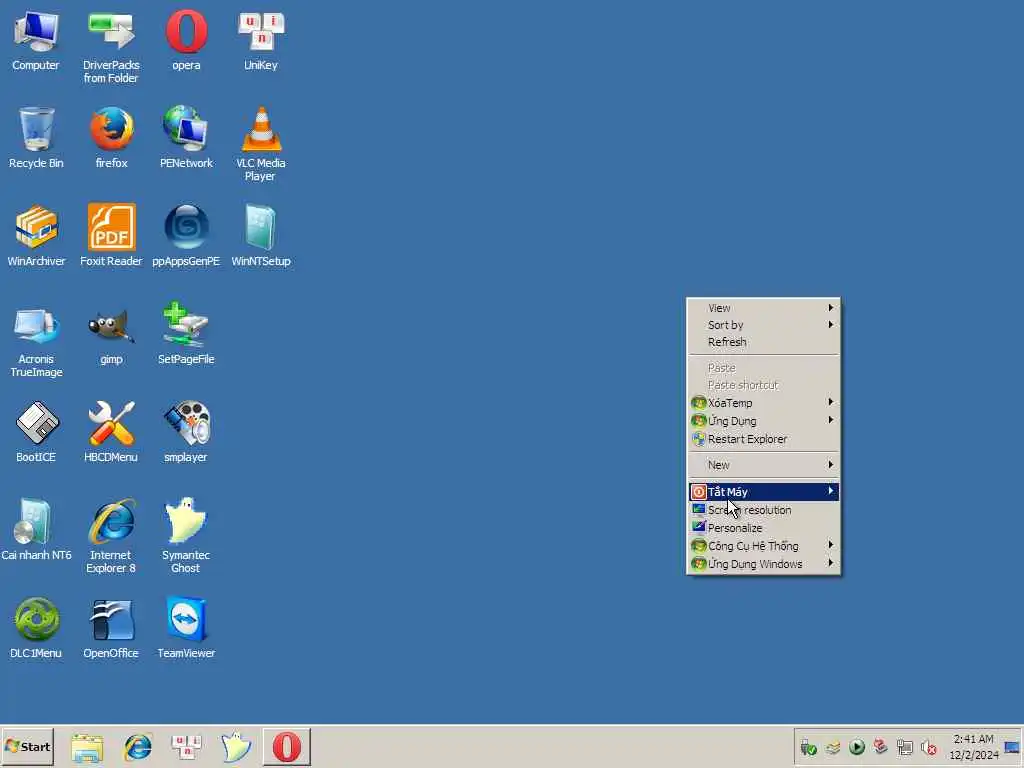Choose Personalize in the context menu
Image resolution: width=1024 pixels, height=768 pixels.
point(763,528)
